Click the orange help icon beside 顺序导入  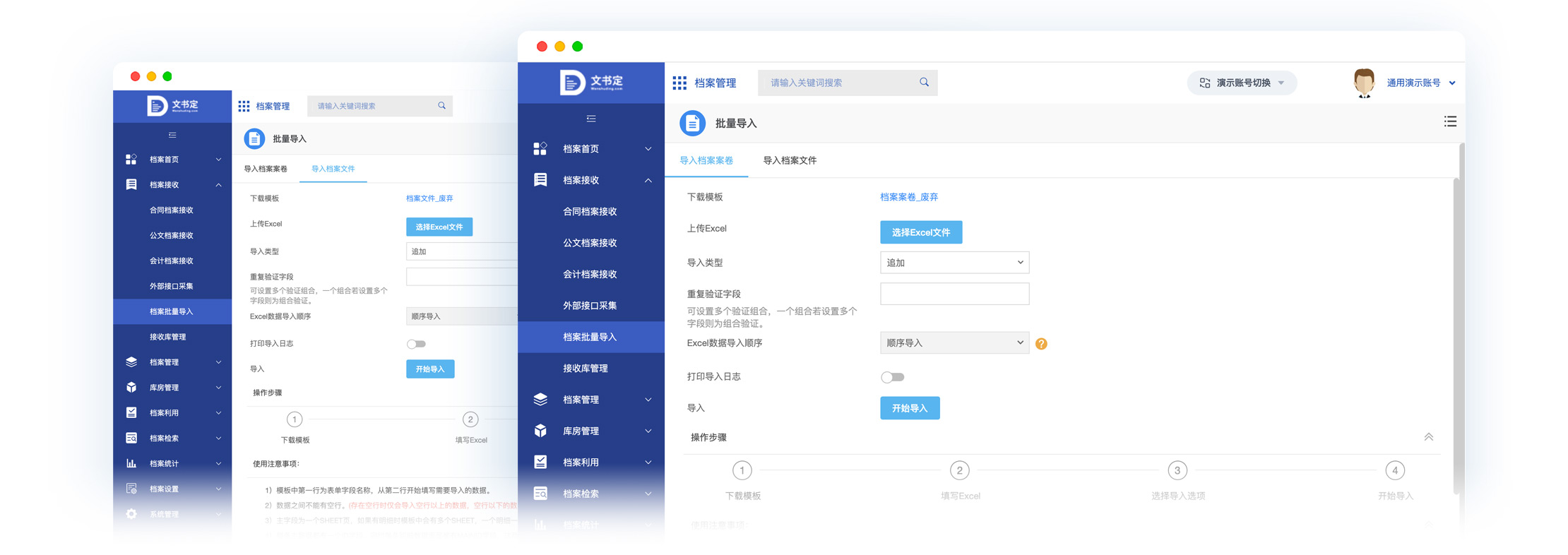coord(1041,344)
